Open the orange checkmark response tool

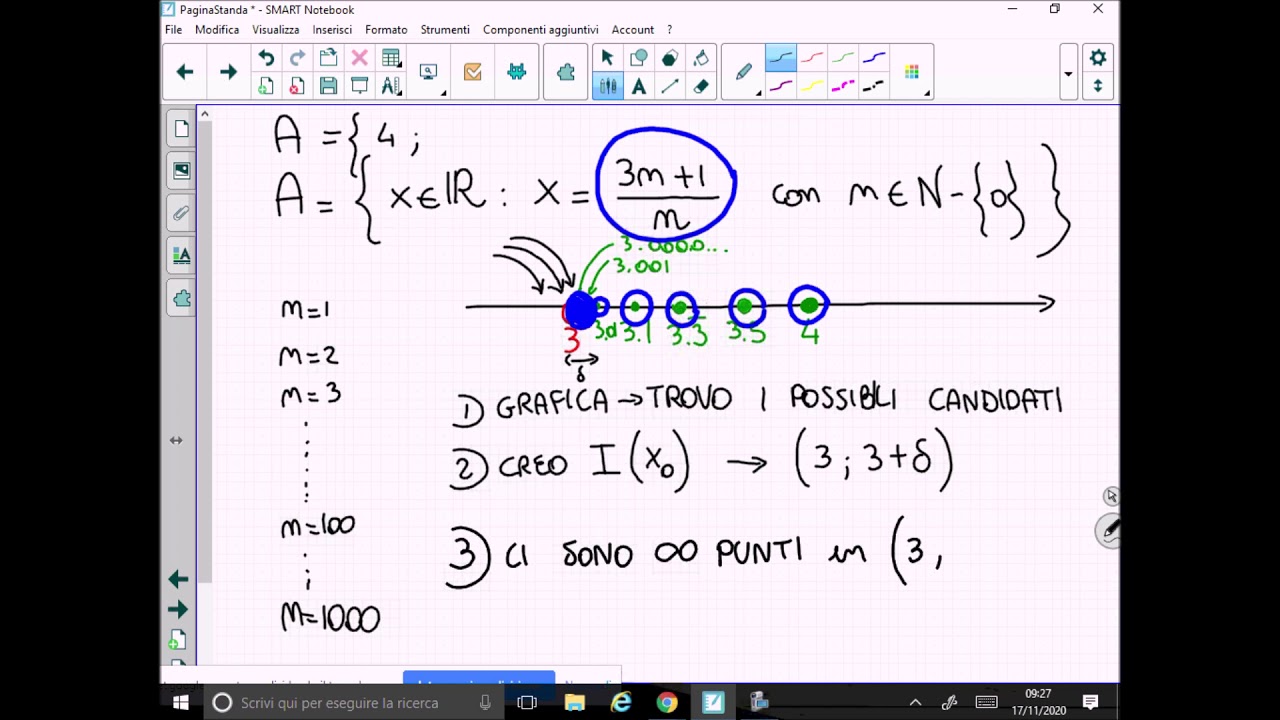tap(472, 72)
